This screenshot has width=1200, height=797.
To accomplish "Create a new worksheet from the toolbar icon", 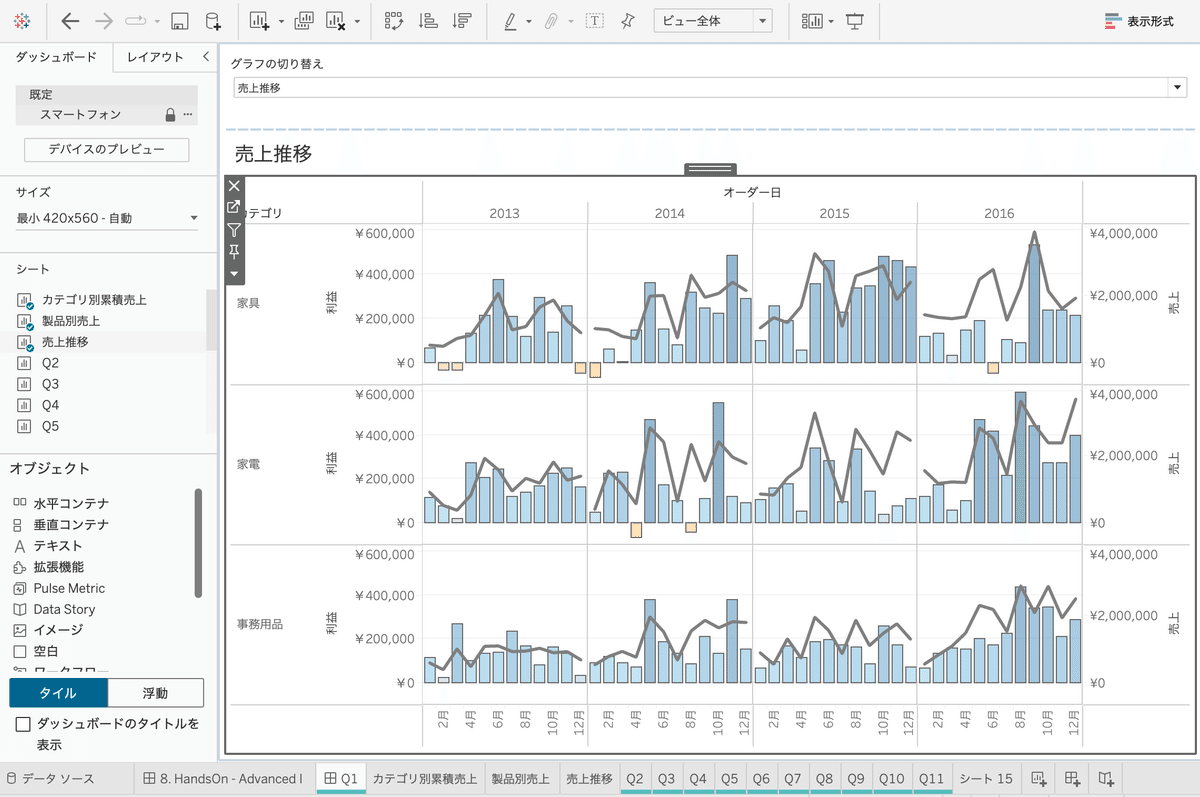I will [256, 20].
